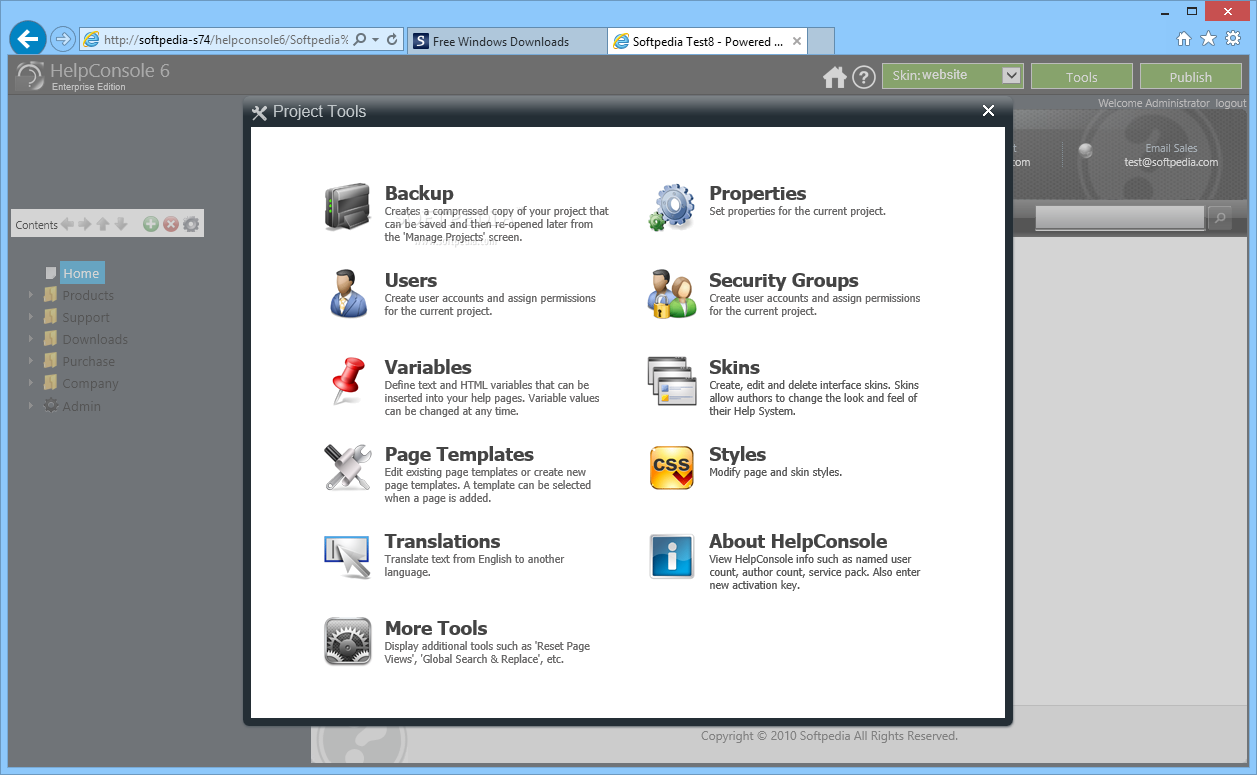Open the Internet Explorer tools gear
This screenshot has height=775, width=1257.
tap(1233, 38)
